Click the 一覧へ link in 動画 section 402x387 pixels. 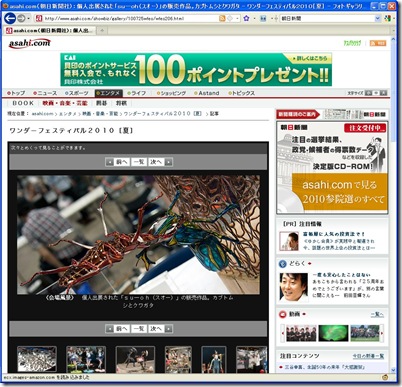377,314
